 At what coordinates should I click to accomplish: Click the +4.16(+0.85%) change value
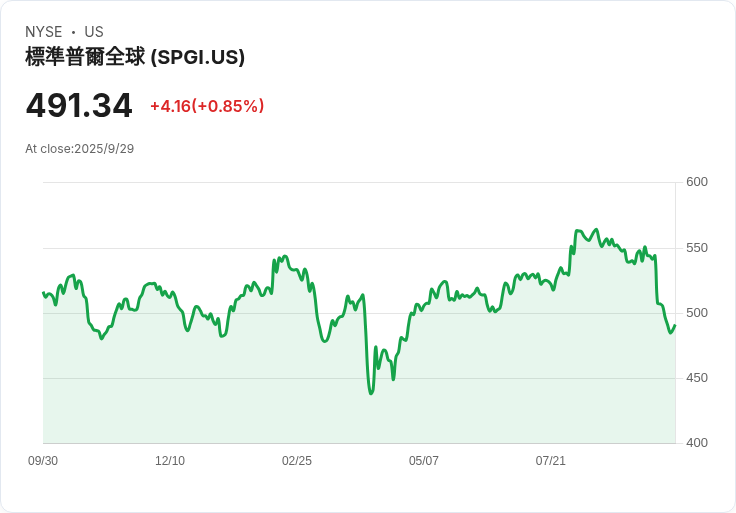[207, 106]
